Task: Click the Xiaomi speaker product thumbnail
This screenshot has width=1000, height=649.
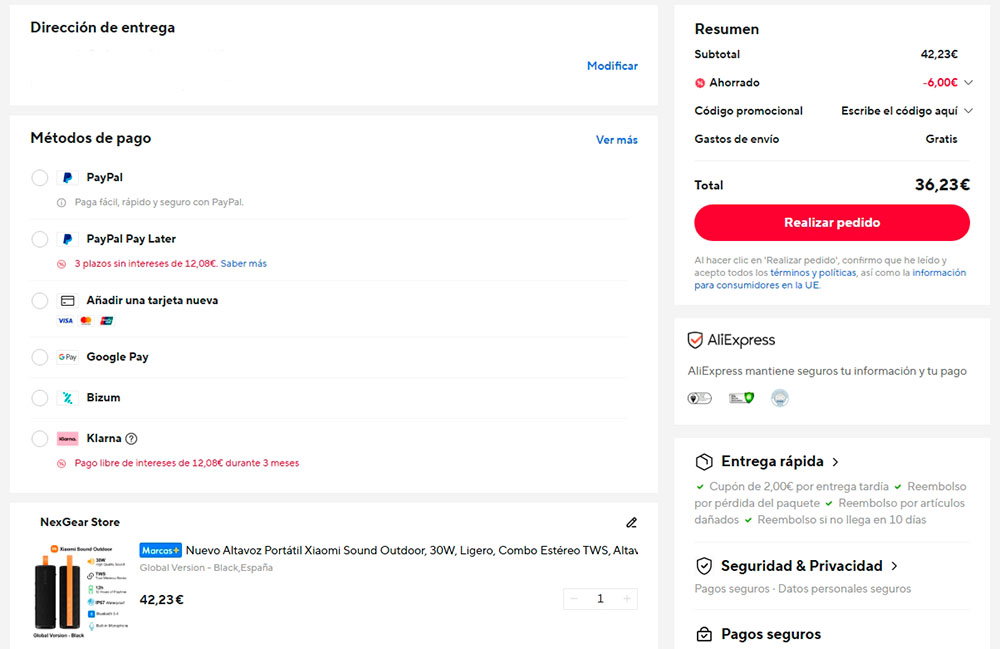Action: [x=80, y=591]
